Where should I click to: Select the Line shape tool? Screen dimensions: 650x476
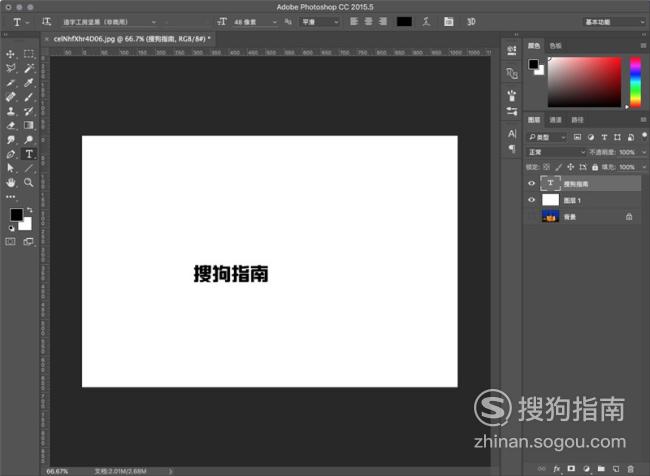(29, 168)
